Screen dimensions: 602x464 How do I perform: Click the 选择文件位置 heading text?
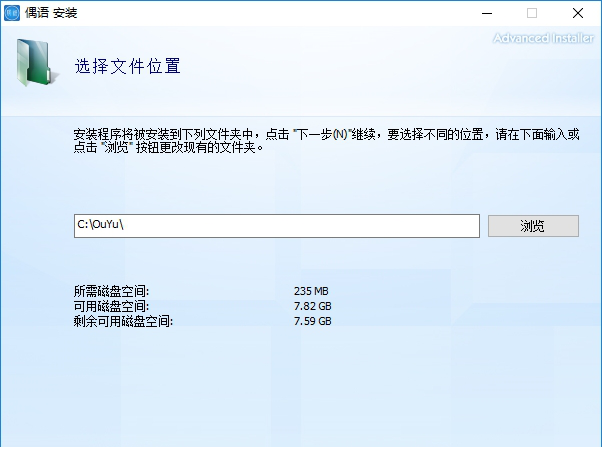[x=127, y=66]
